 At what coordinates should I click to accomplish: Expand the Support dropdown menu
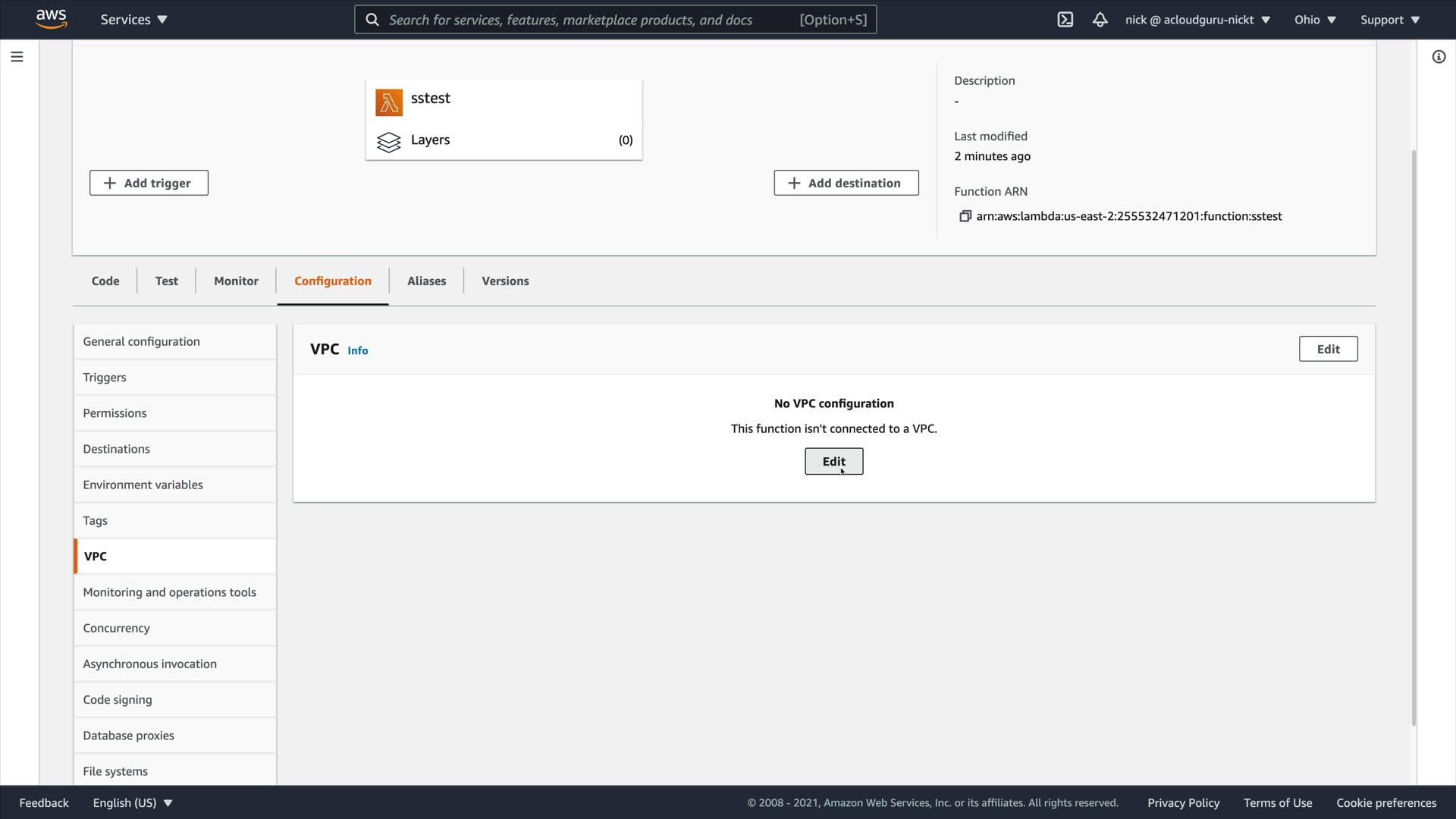(x=1389, y=20)
